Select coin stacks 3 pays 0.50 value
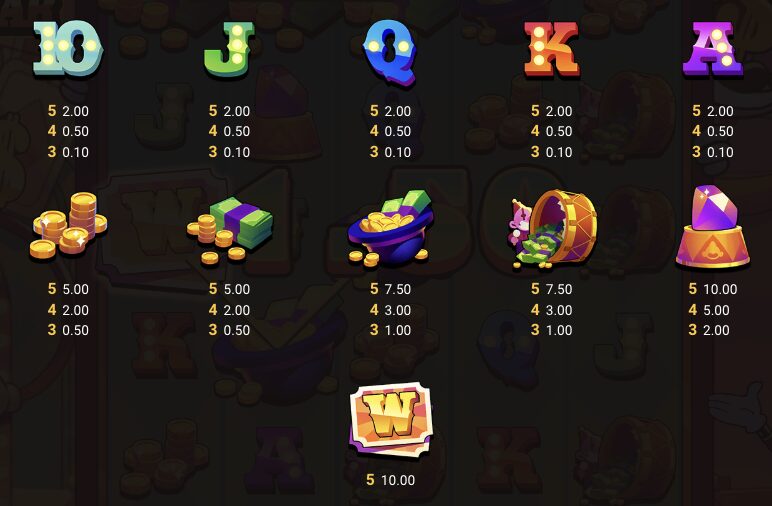The height and width of the screenshot is (506, 772). (68, 330)
